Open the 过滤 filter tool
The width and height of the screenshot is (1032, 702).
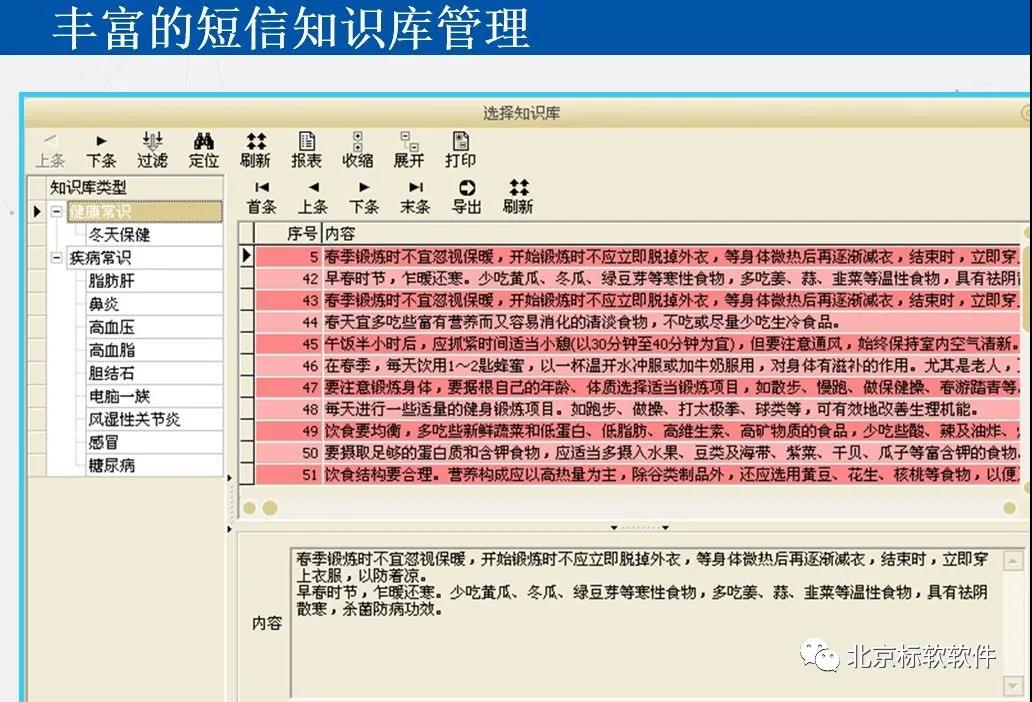pyautogui.click(x=152, y=150)
